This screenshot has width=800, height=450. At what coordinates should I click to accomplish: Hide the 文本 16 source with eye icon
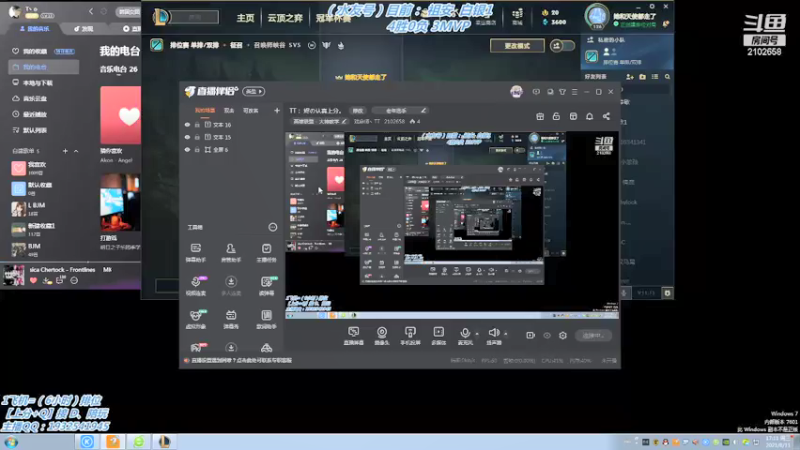[x=187, y=124]
